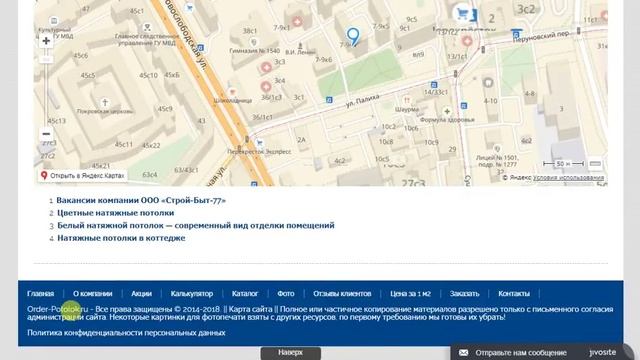This screenshot has height=360, width=640.
Task: Click the jivosite label in chat widget
Action: coord(602,352)
